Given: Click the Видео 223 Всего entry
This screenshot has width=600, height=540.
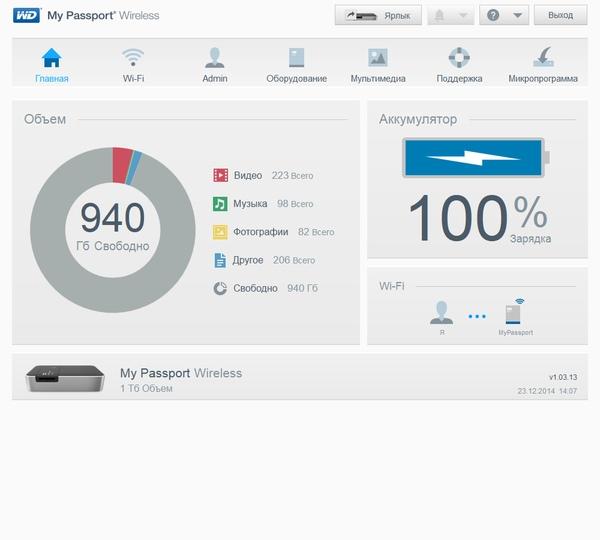Looking at the screenshot, I should tap(263, 175).
